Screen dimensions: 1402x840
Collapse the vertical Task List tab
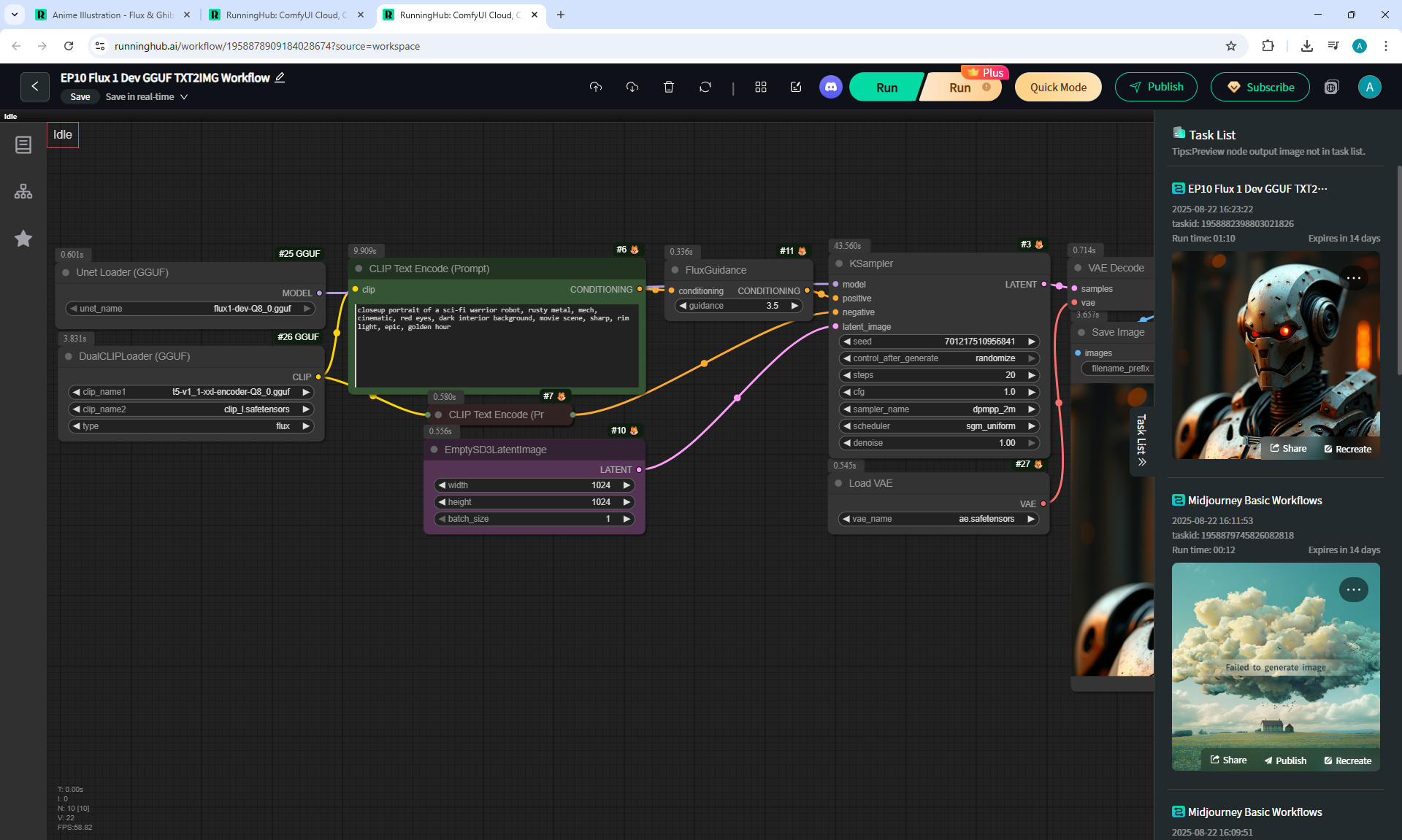(x=1141, y=442)
